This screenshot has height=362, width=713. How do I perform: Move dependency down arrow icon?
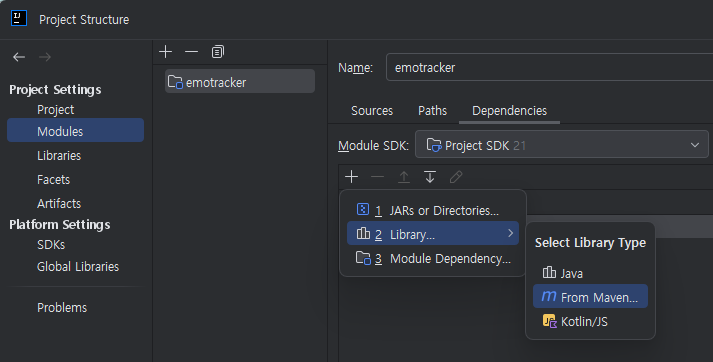tap(430, 177)
